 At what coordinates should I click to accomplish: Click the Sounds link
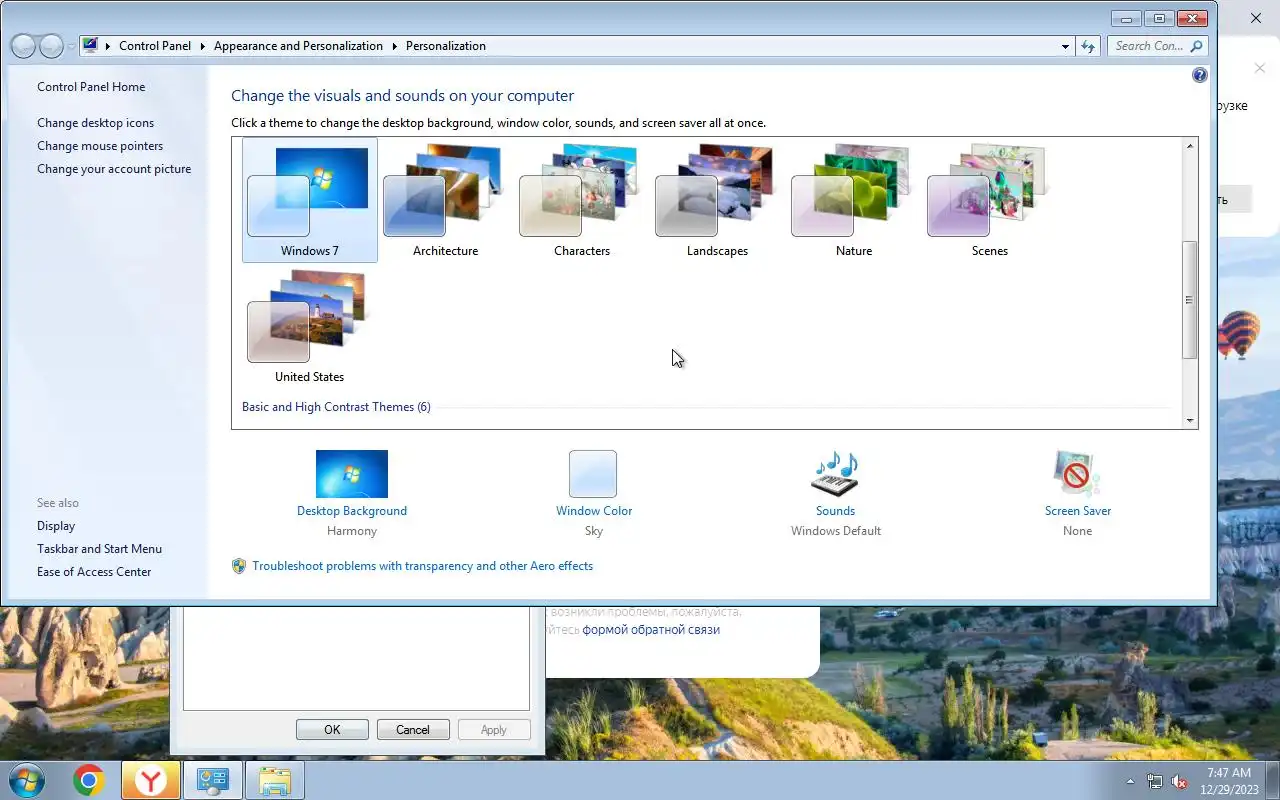point(835,511)
